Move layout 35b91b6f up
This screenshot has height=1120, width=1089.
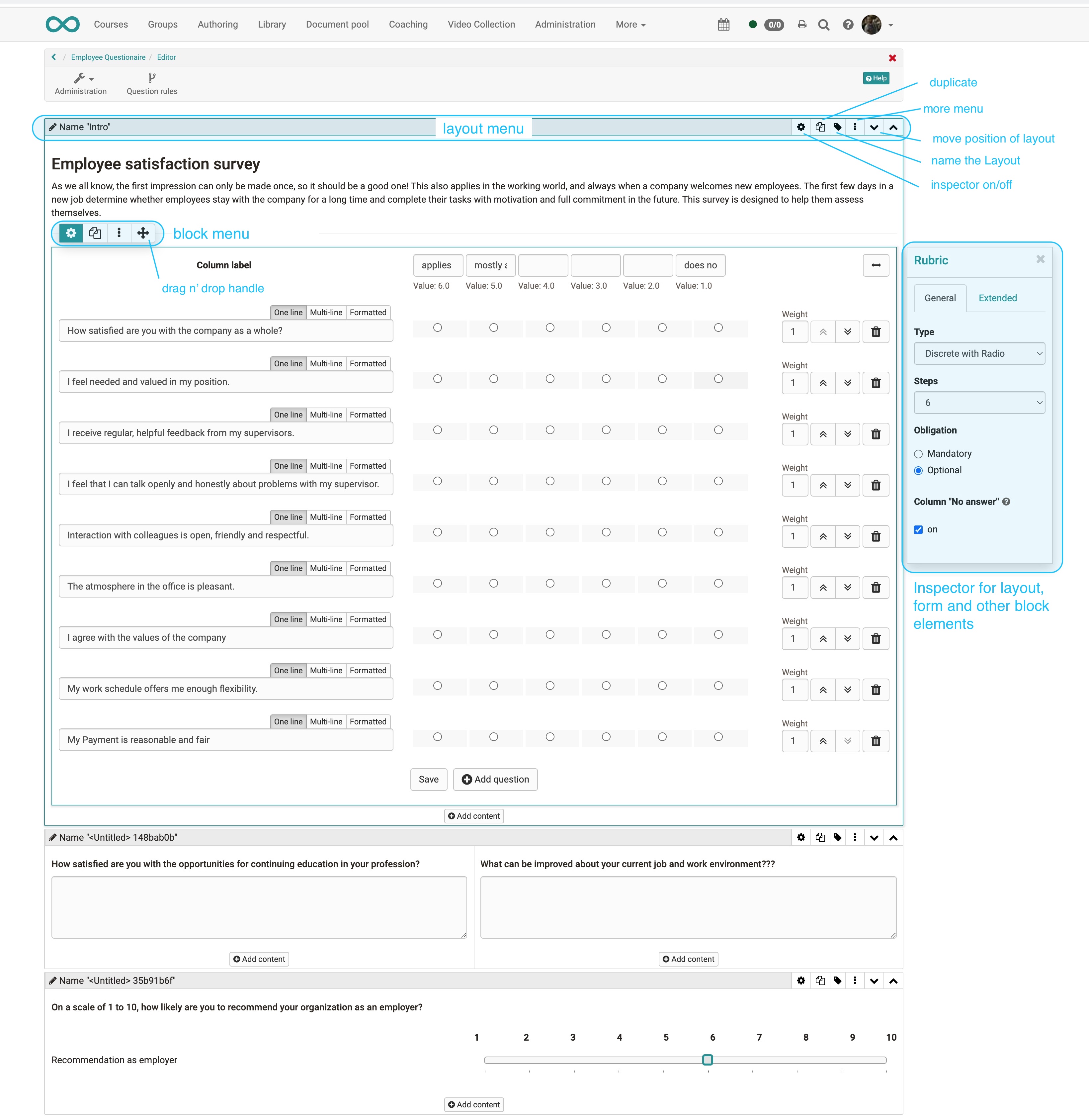tap(893, 981)
